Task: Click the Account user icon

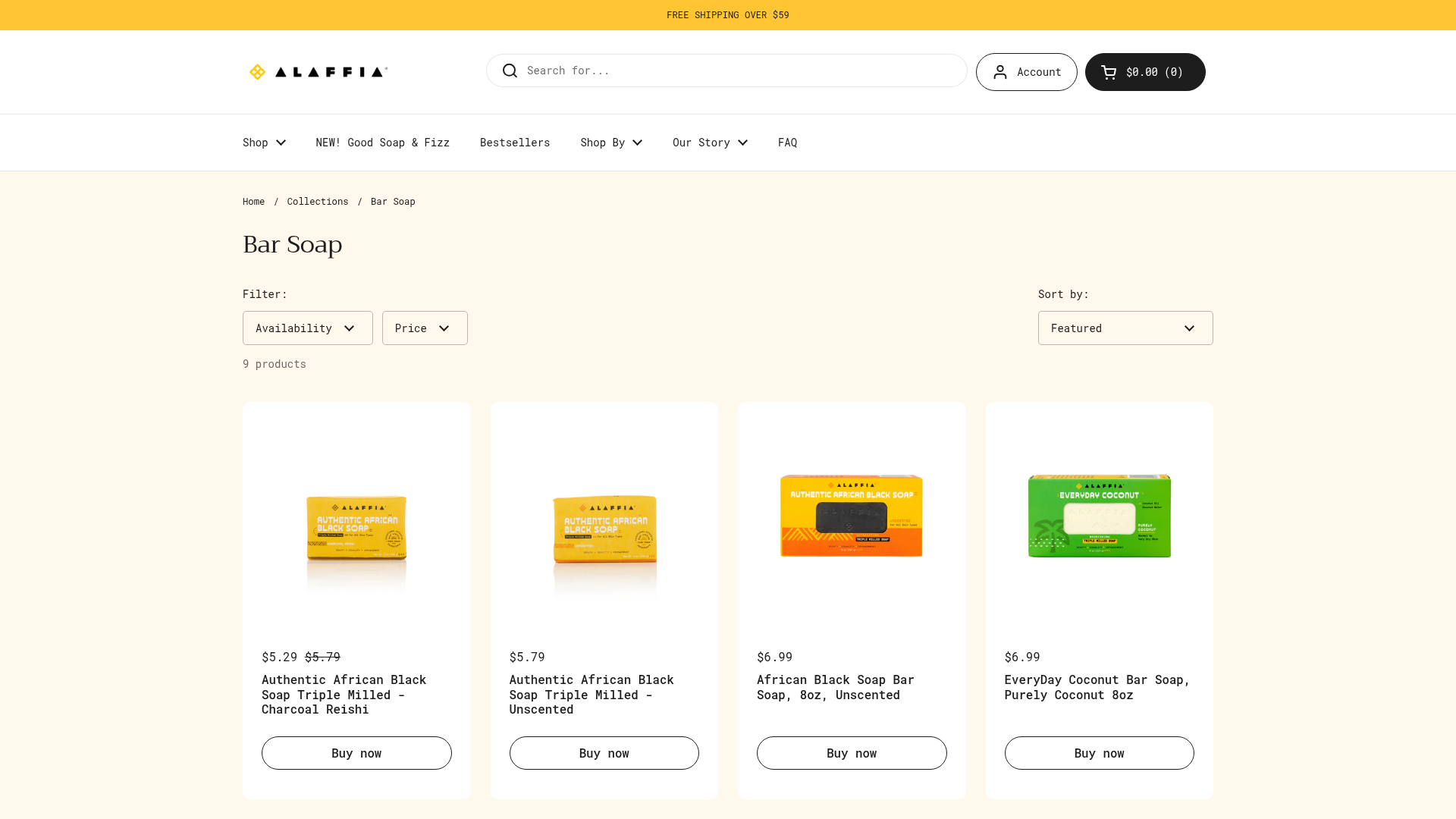Action: [1000, 72]
